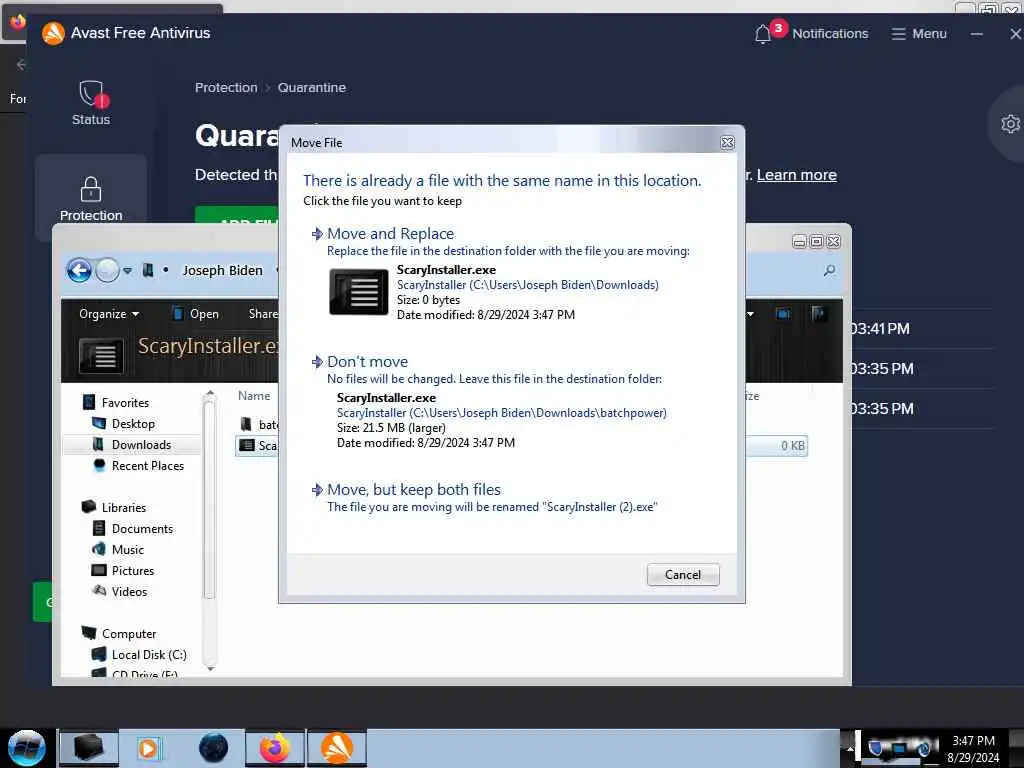The height and width of the screenshot is (768, 1024).
Task: Switch to Firefox in the taskbar
Action: click(x=275, y=748)
